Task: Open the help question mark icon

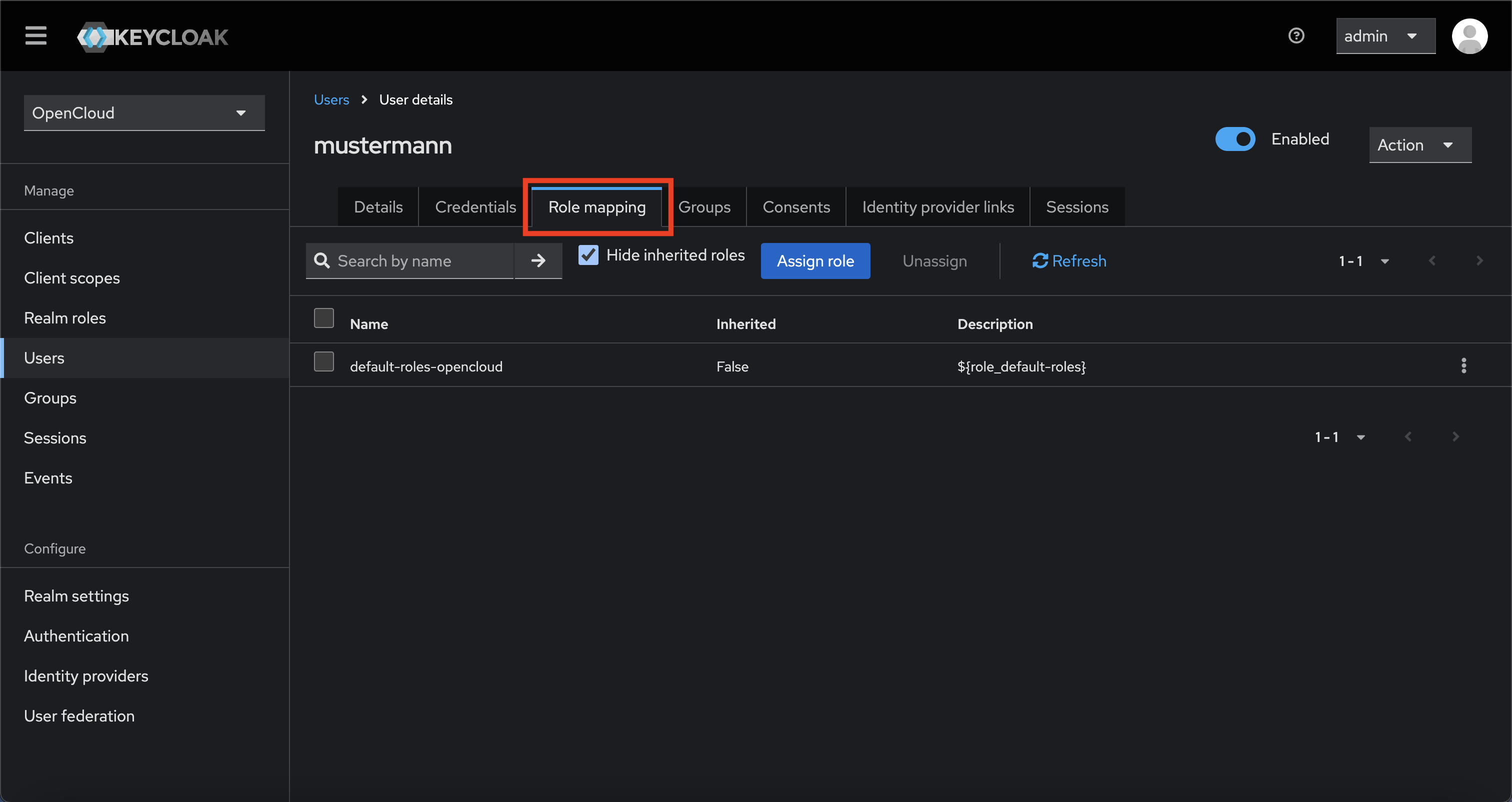Action: 1296,36
